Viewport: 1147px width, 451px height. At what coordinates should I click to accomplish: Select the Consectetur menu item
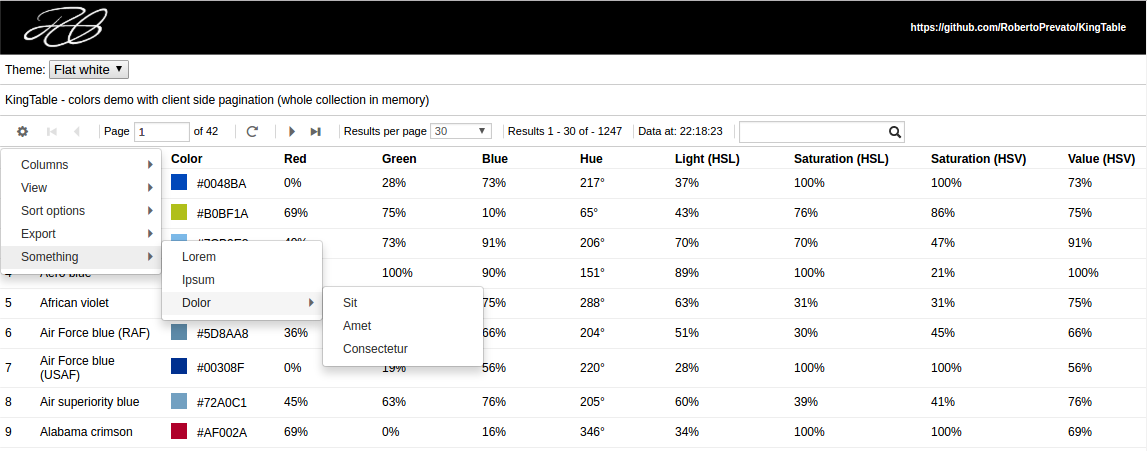pos(375,349)
